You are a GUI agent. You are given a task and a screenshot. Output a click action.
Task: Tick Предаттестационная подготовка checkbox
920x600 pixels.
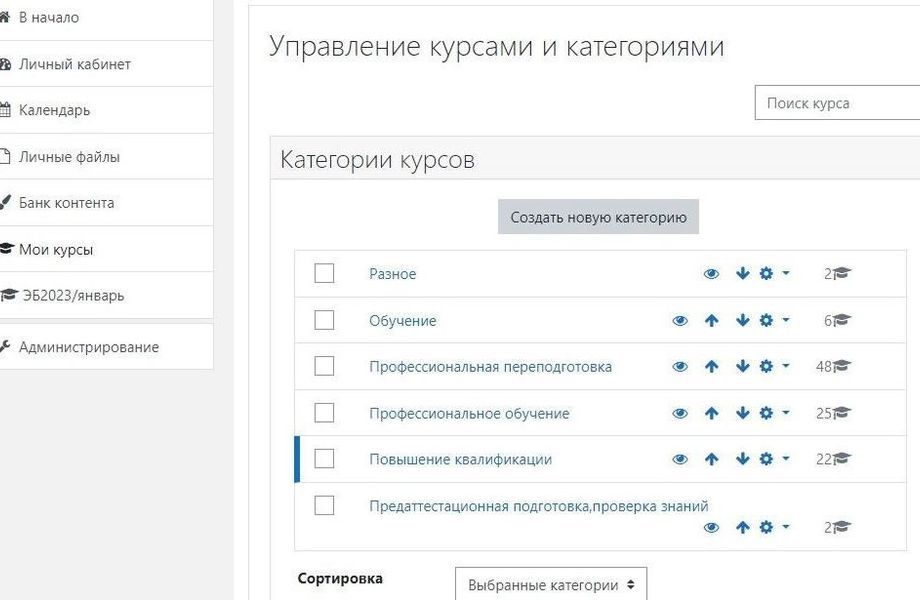tap(324, 505)
